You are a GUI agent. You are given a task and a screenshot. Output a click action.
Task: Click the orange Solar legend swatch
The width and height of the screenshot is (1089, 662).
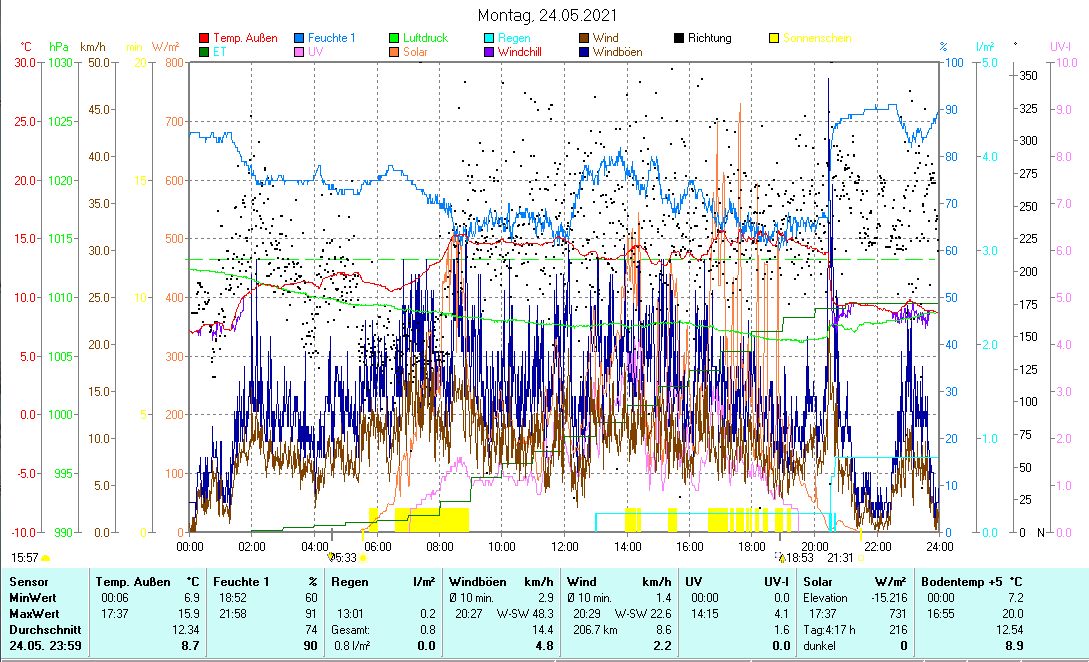tap(394, 52)
